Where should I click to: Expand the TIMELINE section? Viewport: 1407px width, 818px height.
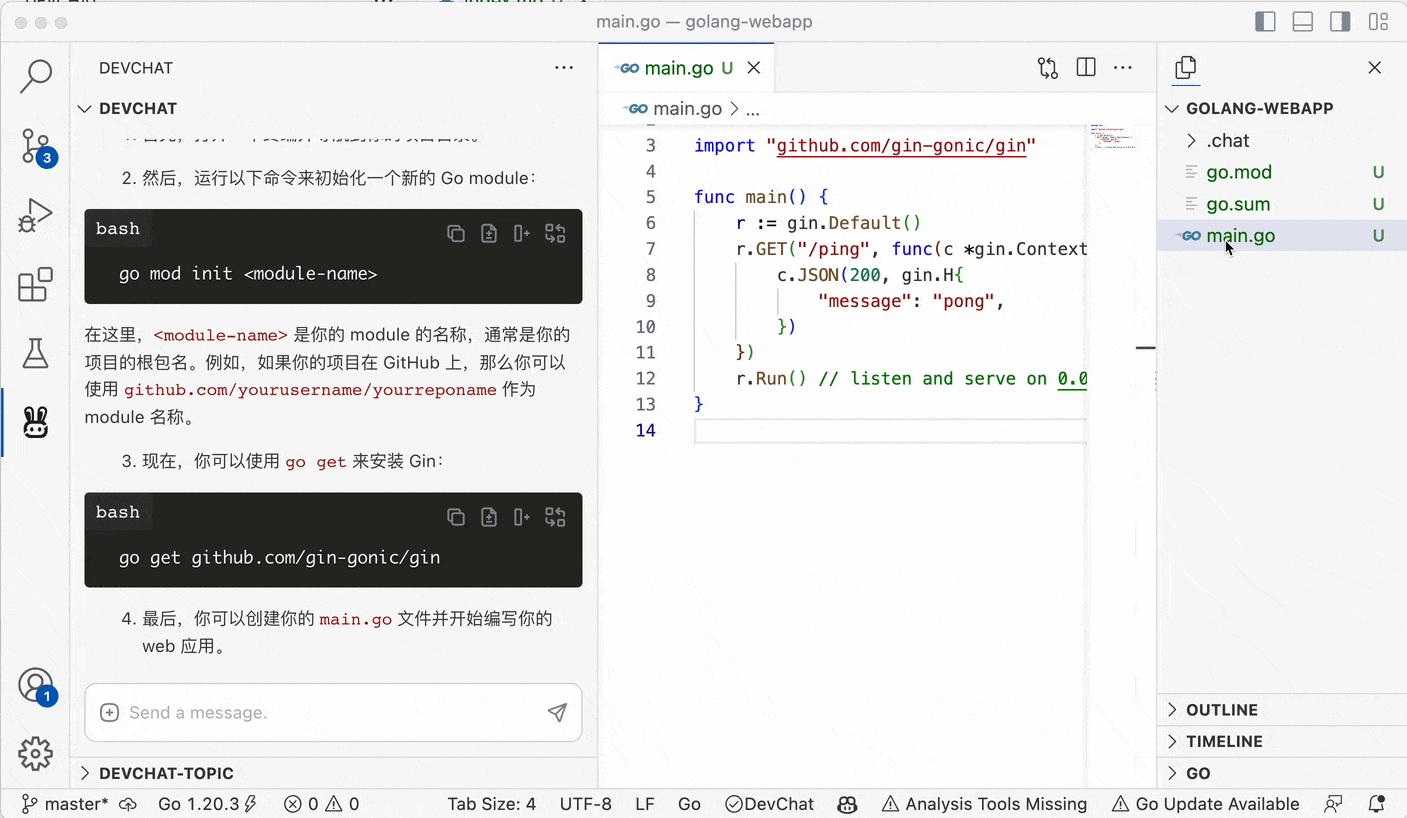1222,741
